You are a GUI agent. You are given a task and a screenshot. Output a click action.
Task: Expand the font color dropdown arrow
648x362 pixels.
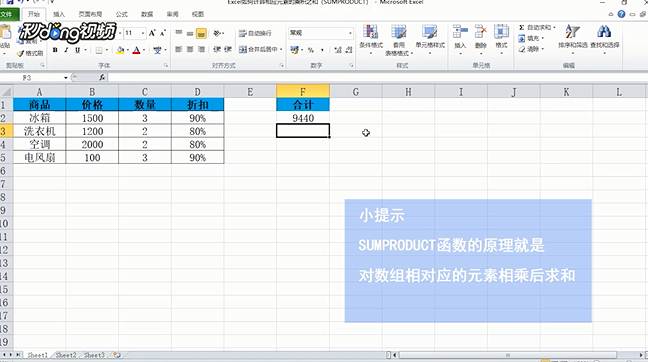click(x=144, y=50)
